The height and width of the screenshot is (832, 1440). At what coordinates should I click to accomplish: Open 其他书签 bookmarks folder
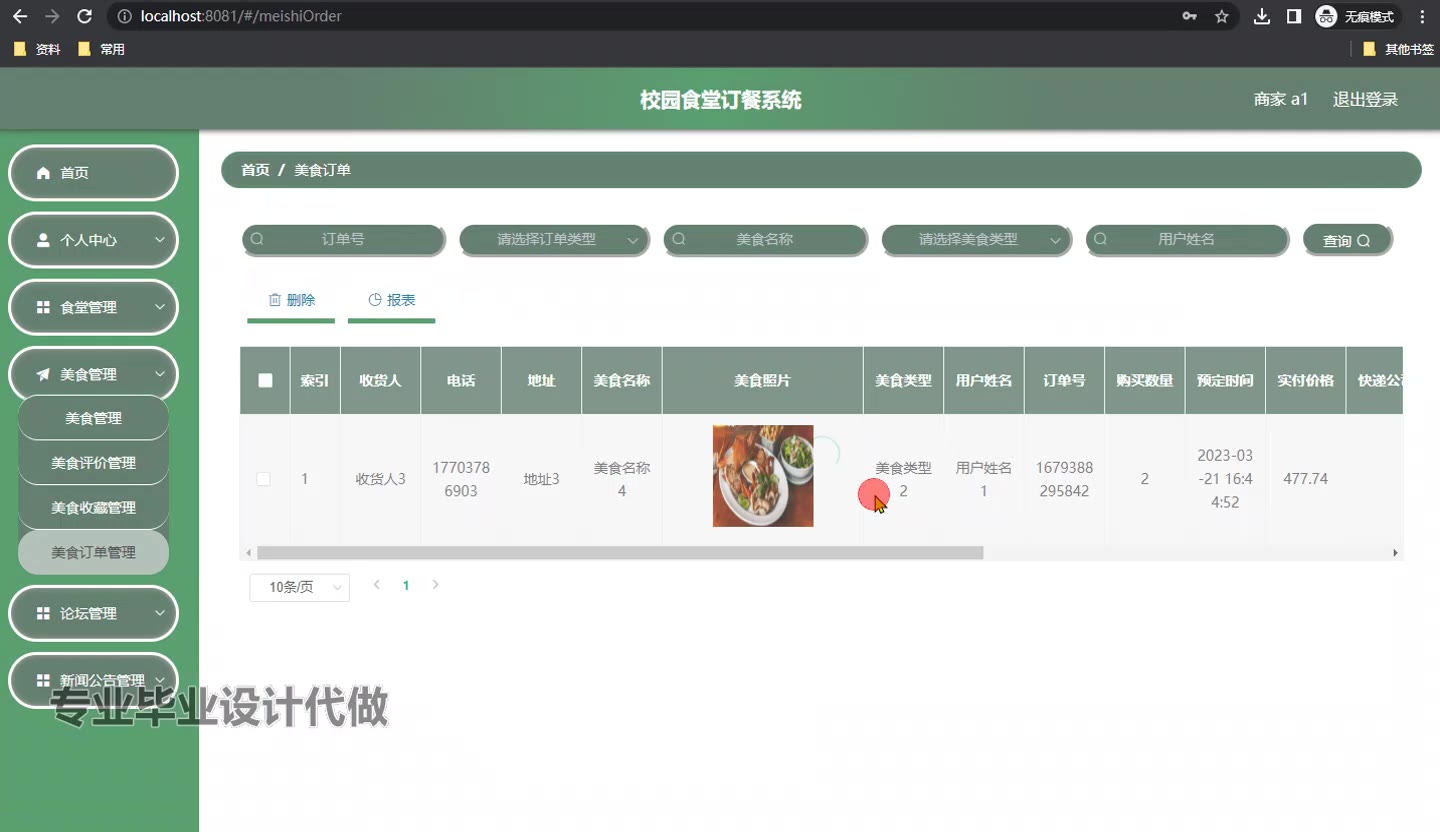pyautogui.click(x=1398, y=49)
